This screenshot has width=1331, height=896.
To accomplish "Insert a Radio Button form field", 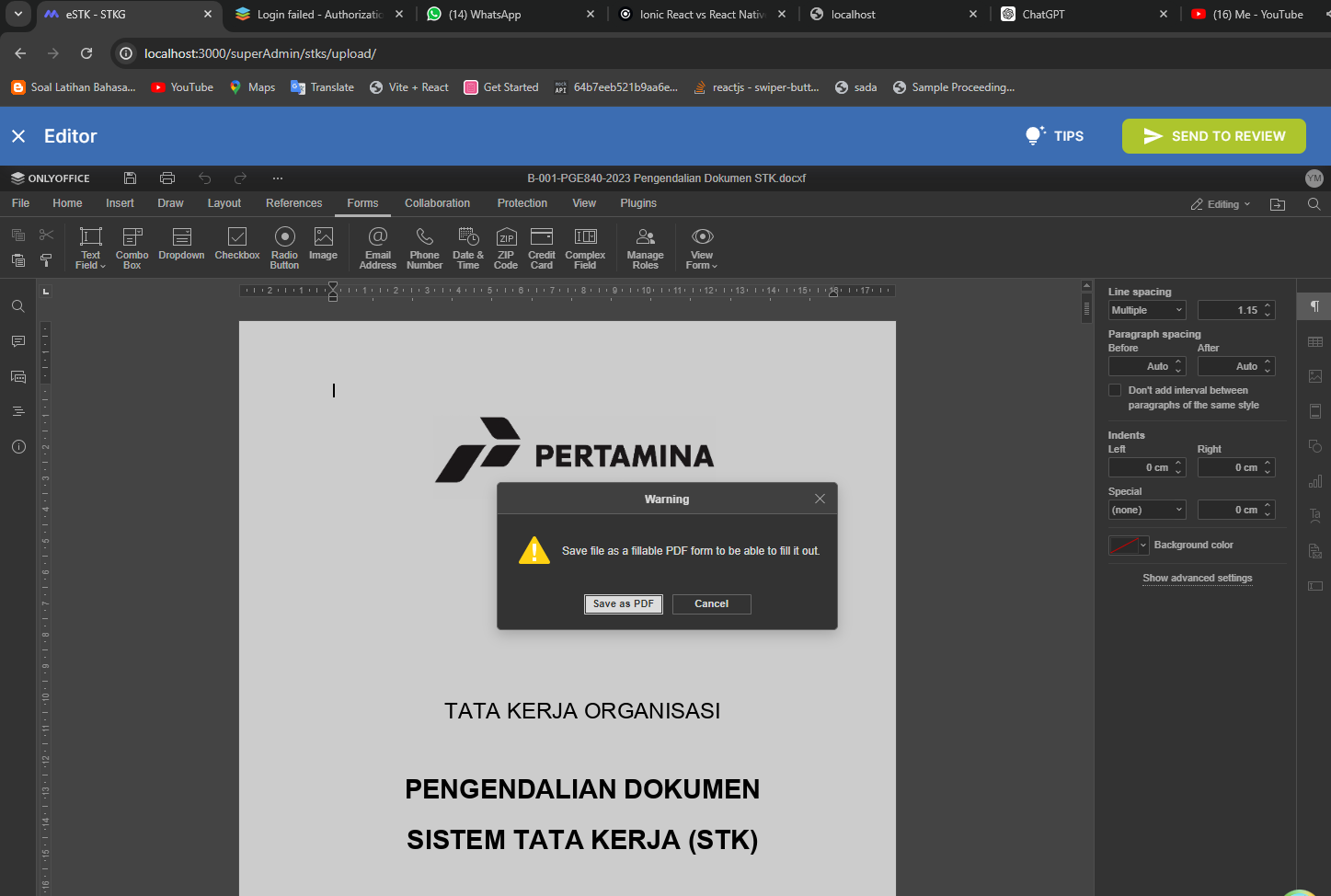I will (x=284, y=247).
